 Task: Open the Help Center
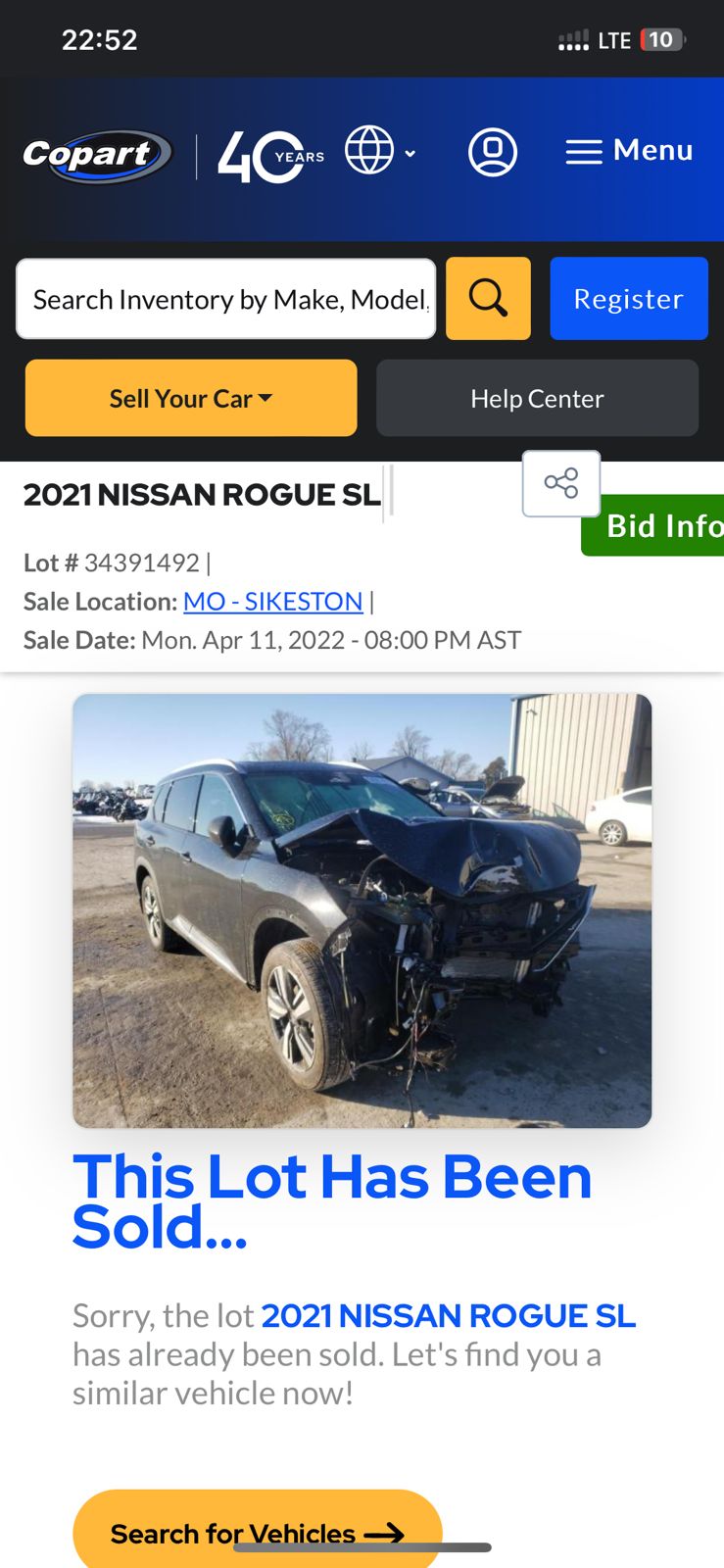[537, 398]
